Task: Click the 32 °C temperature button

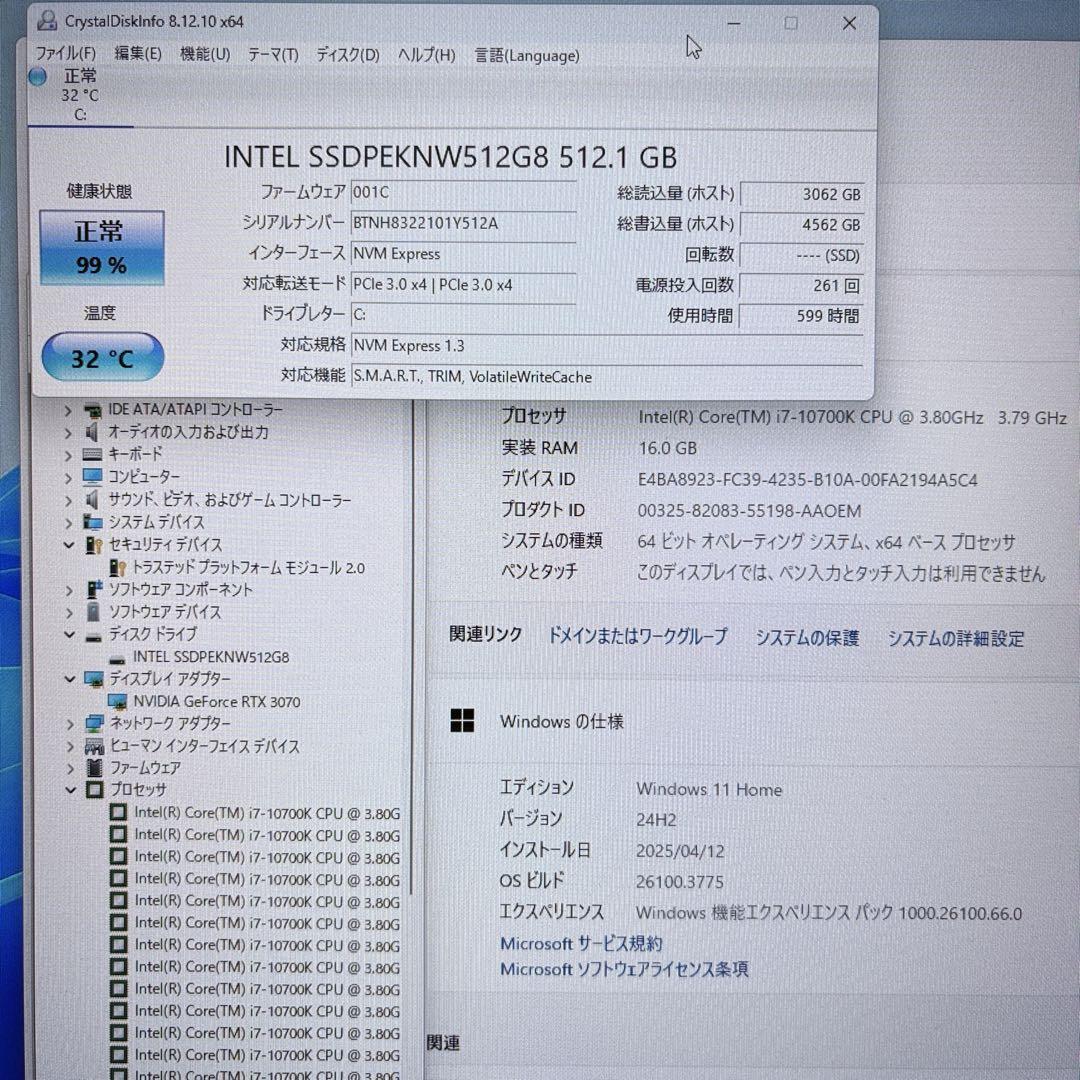Action: pos(103,357)
